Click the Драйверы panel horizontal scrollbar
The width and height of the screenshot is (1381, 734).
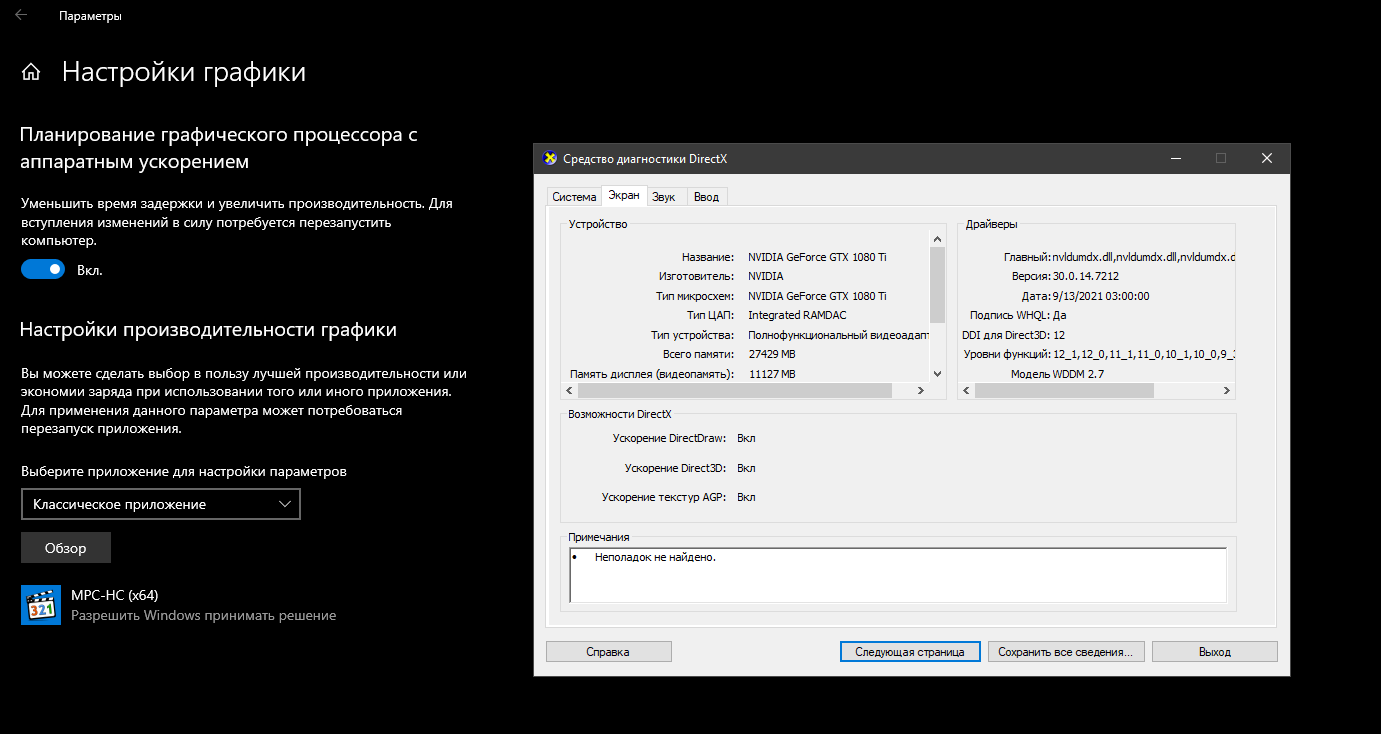[x=1096, y=390]
